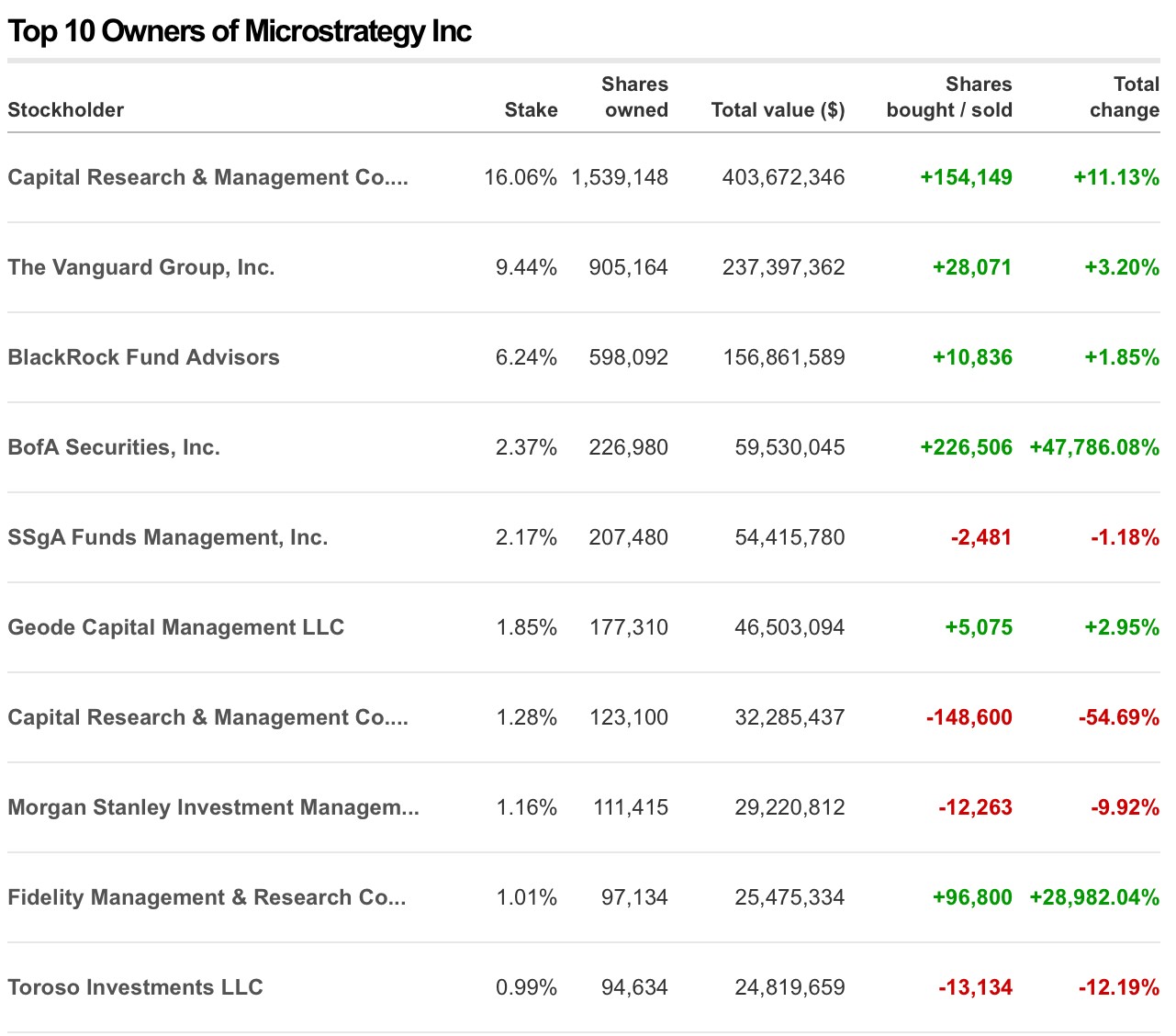Open Fidelity Management & Research Co link
Viewport: 1176px width, 1036px height.
pyautogui.click(x=207, y=897)
